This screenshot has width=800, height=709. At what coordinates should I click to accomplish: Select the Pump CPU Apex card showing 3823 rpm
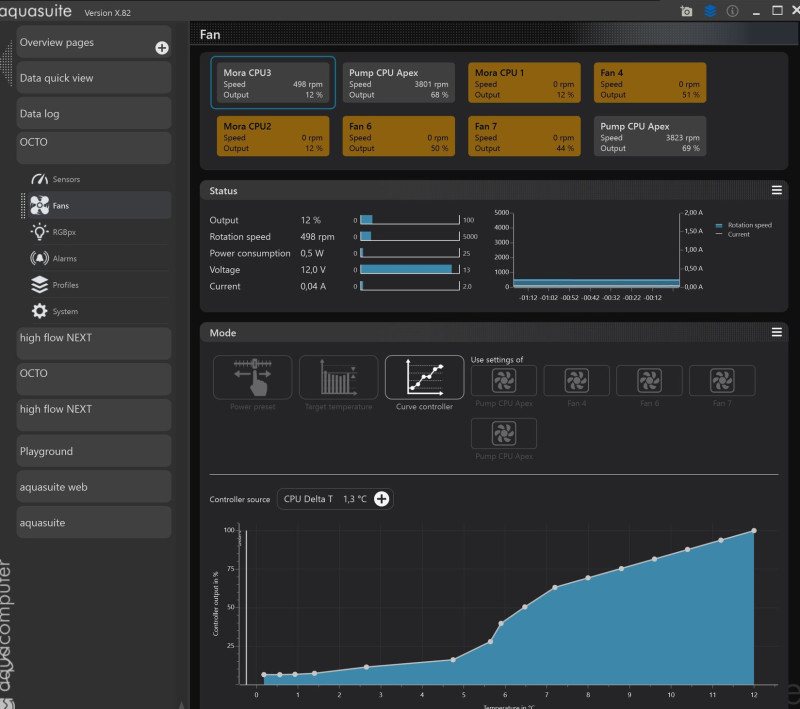[x=650, y=136]
